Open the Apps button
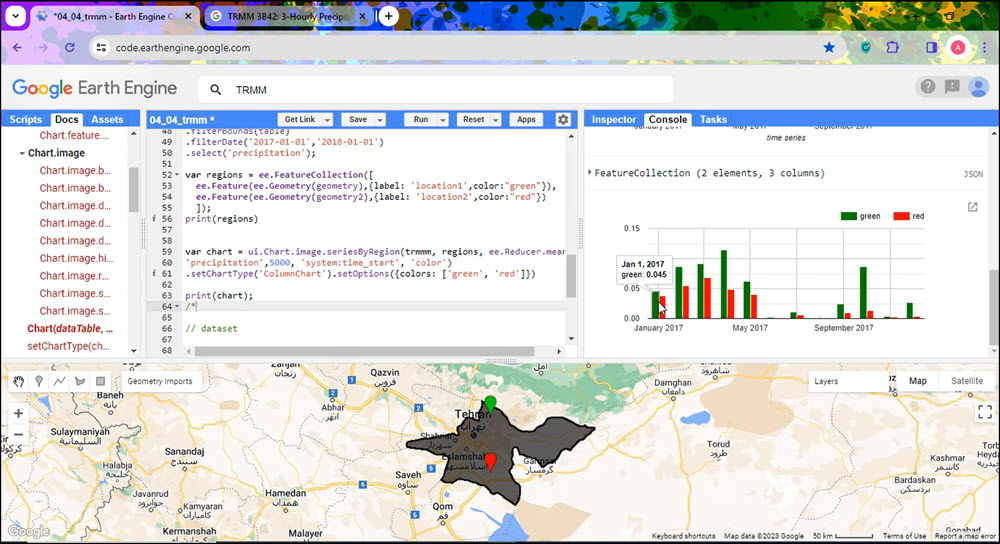1000x544 pixels. [526, 119]
